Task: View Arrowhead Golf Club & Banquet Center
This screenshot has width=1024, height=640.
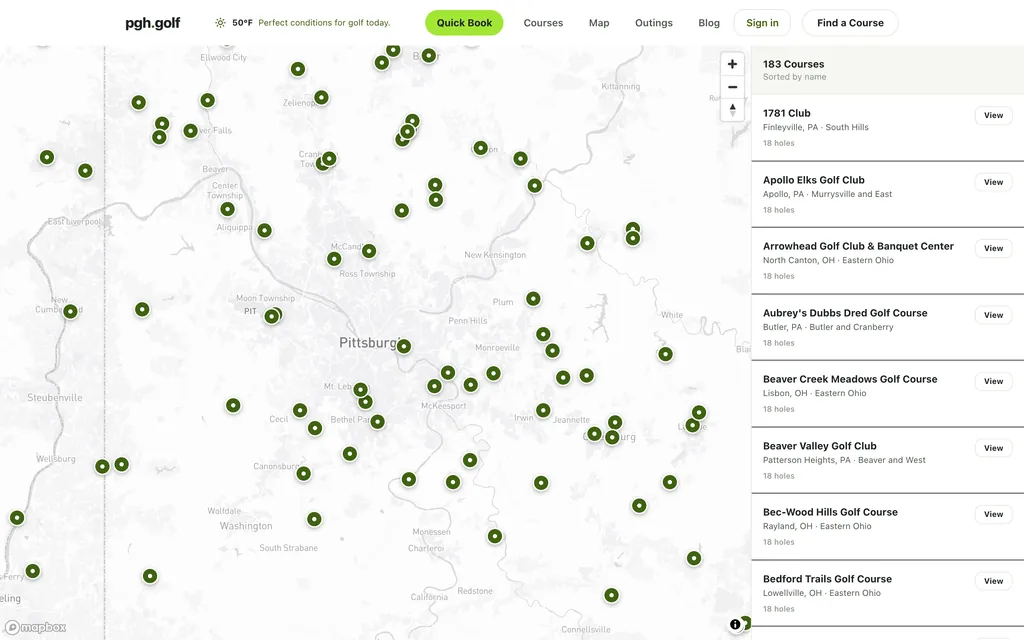Action: tap(993, 248)
